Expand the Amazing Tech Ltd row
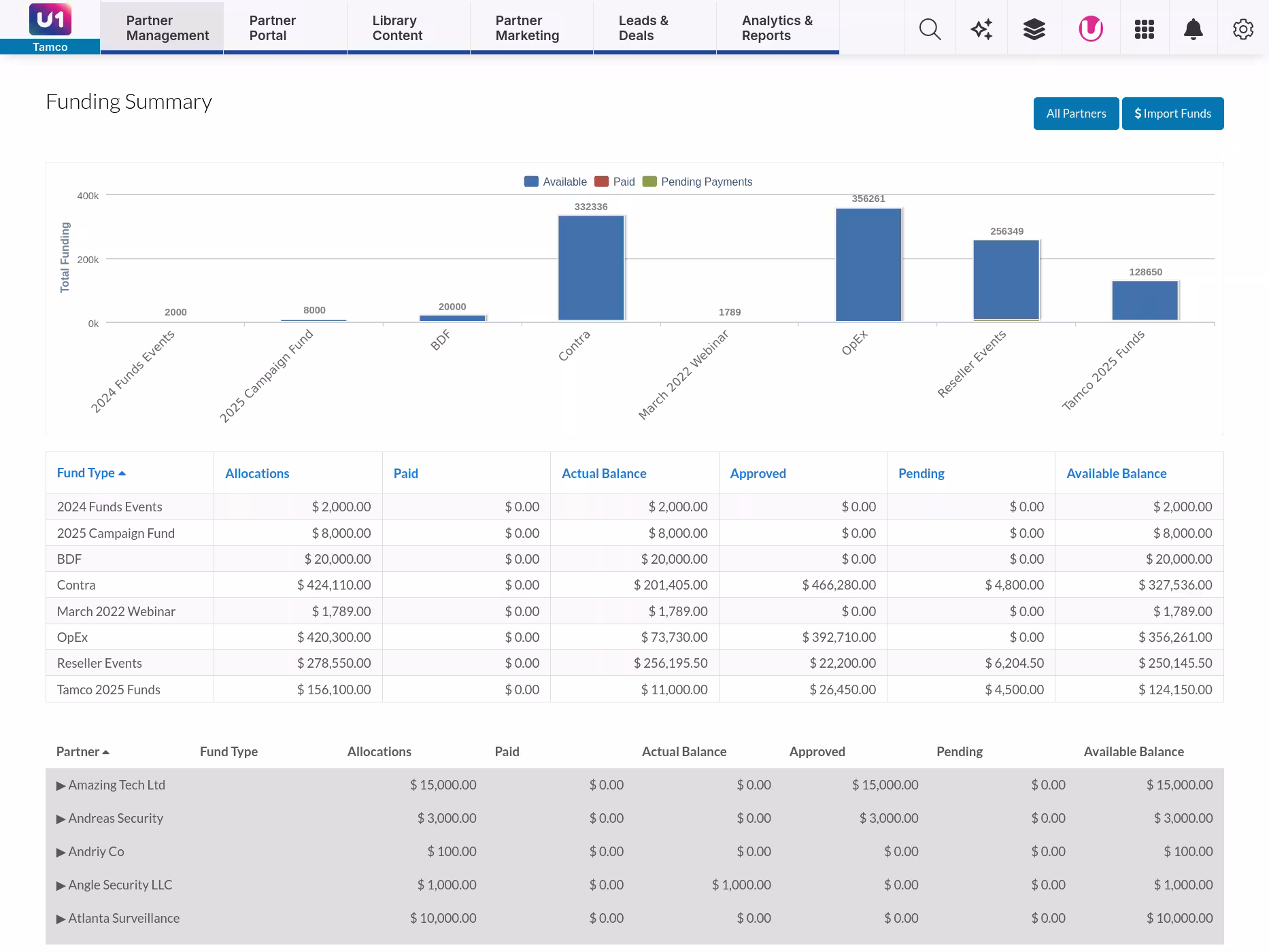The height and width of the screenshot is (952, 1269). click(x=61, y=785)
